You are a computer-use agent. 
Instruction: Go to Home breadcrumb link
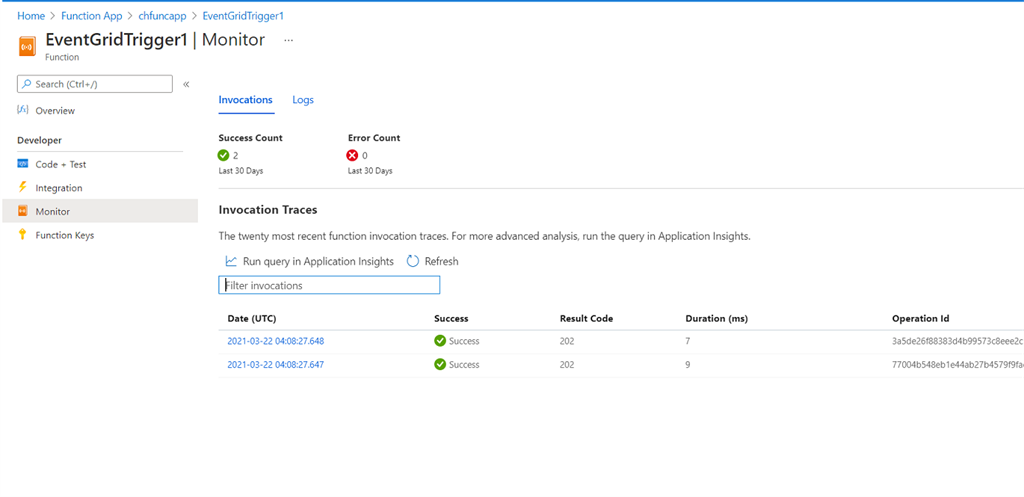[31, 16]
